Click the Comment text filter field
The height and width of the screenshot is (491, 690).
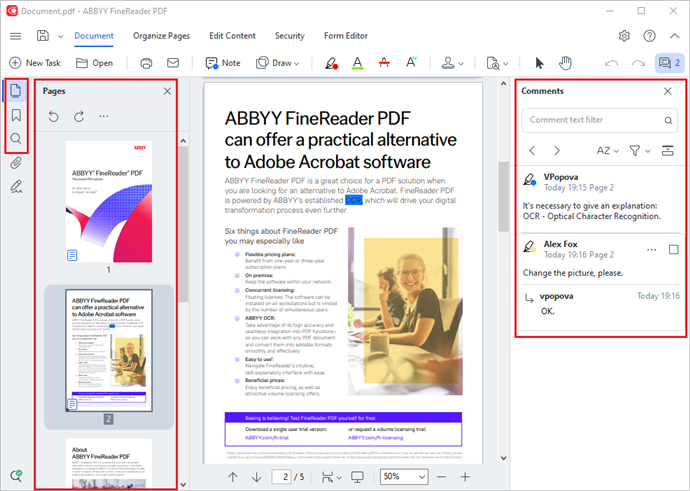[x=599, y=120]
